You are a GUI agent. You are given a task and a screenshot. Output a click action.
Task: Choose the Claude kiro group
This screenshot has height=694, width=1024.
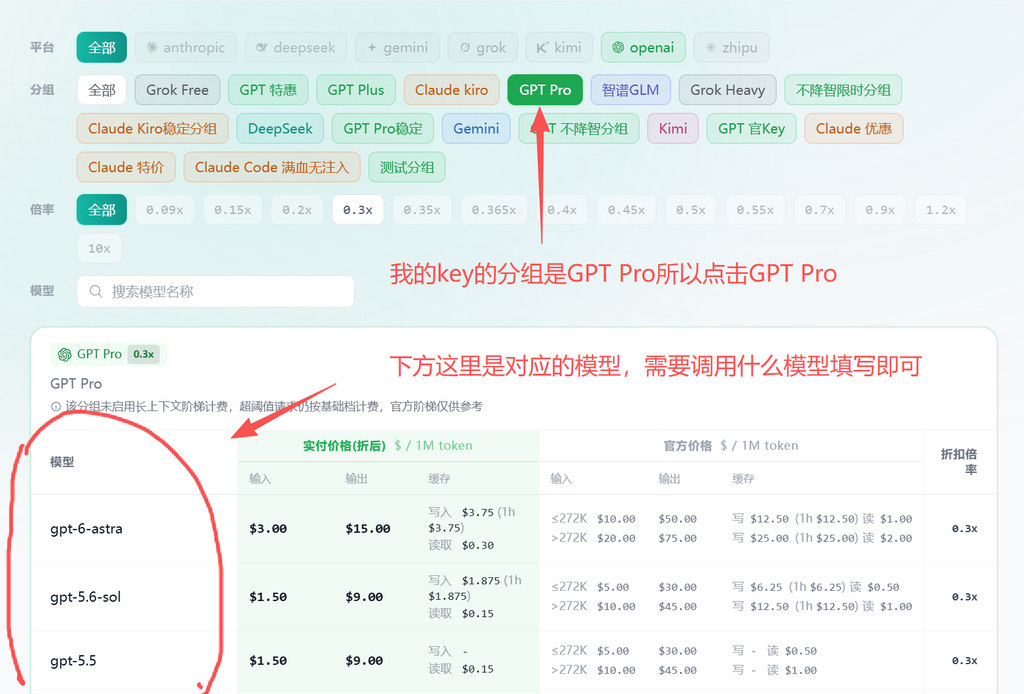[x=452, y=90]
